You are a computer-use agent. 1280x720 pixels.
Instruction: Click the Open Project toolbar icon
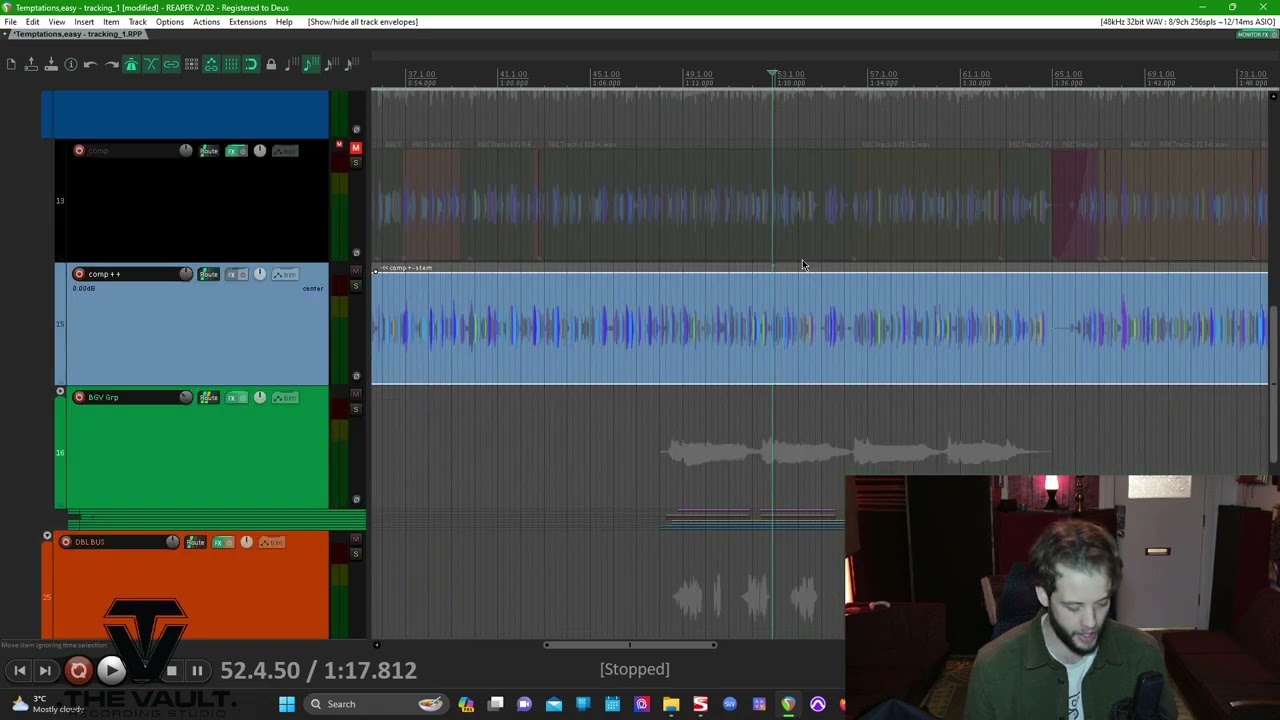(x=31, y=64)
